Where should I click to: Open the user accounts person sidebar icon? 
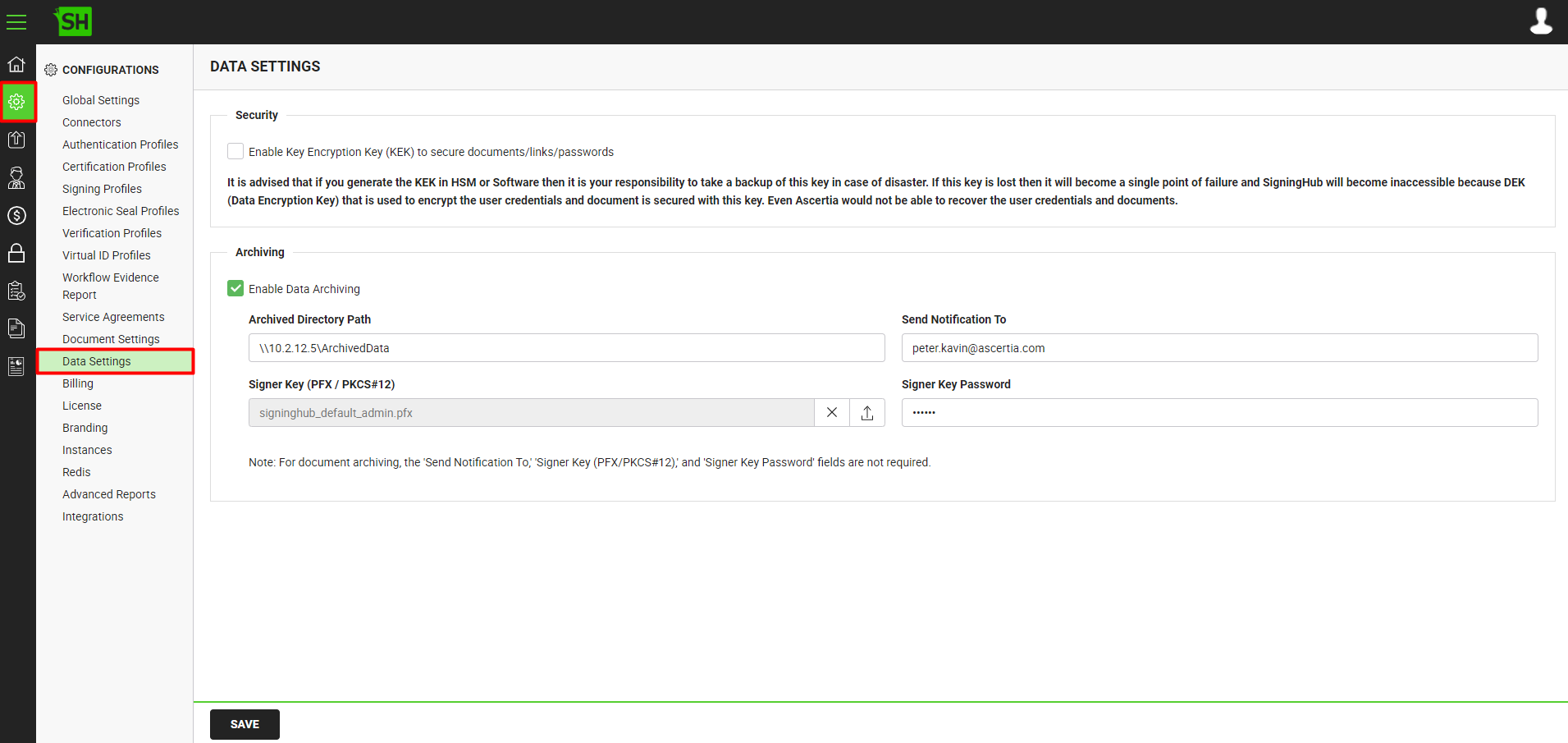(x=16, y=177)
